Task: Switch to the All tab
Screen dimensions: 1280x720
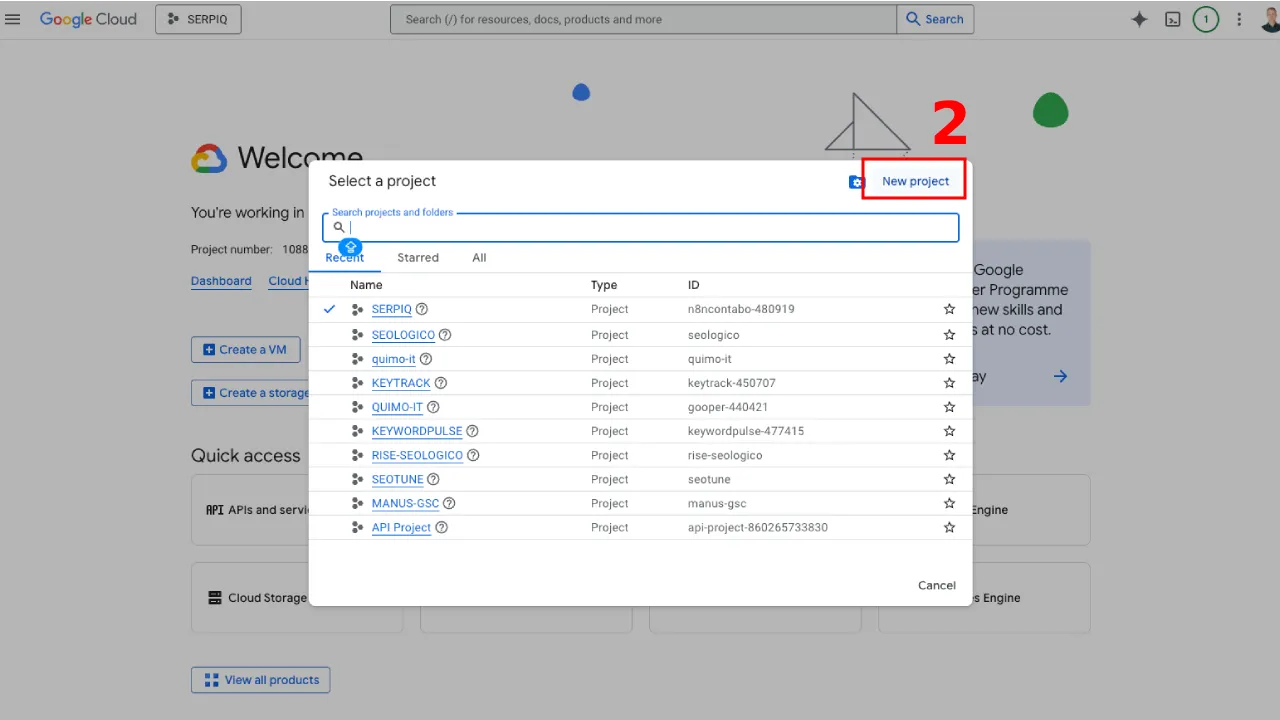Action: click(x=479, y=258)
